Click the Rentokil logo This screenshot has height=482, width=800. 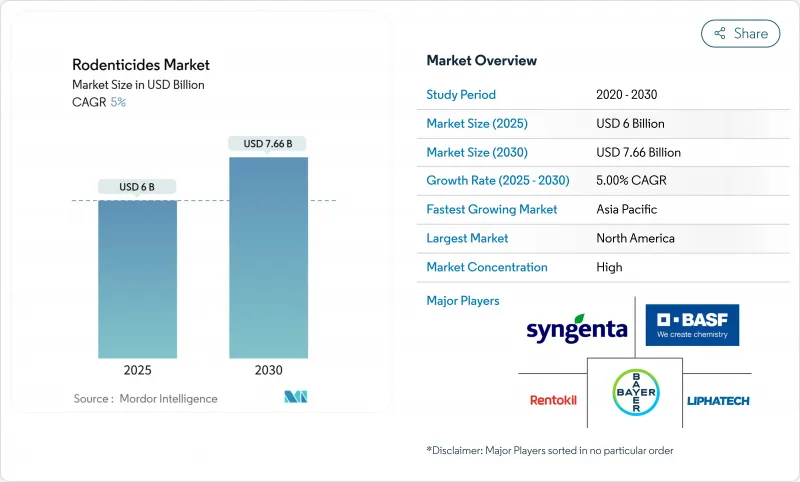(x=553, y=400)
